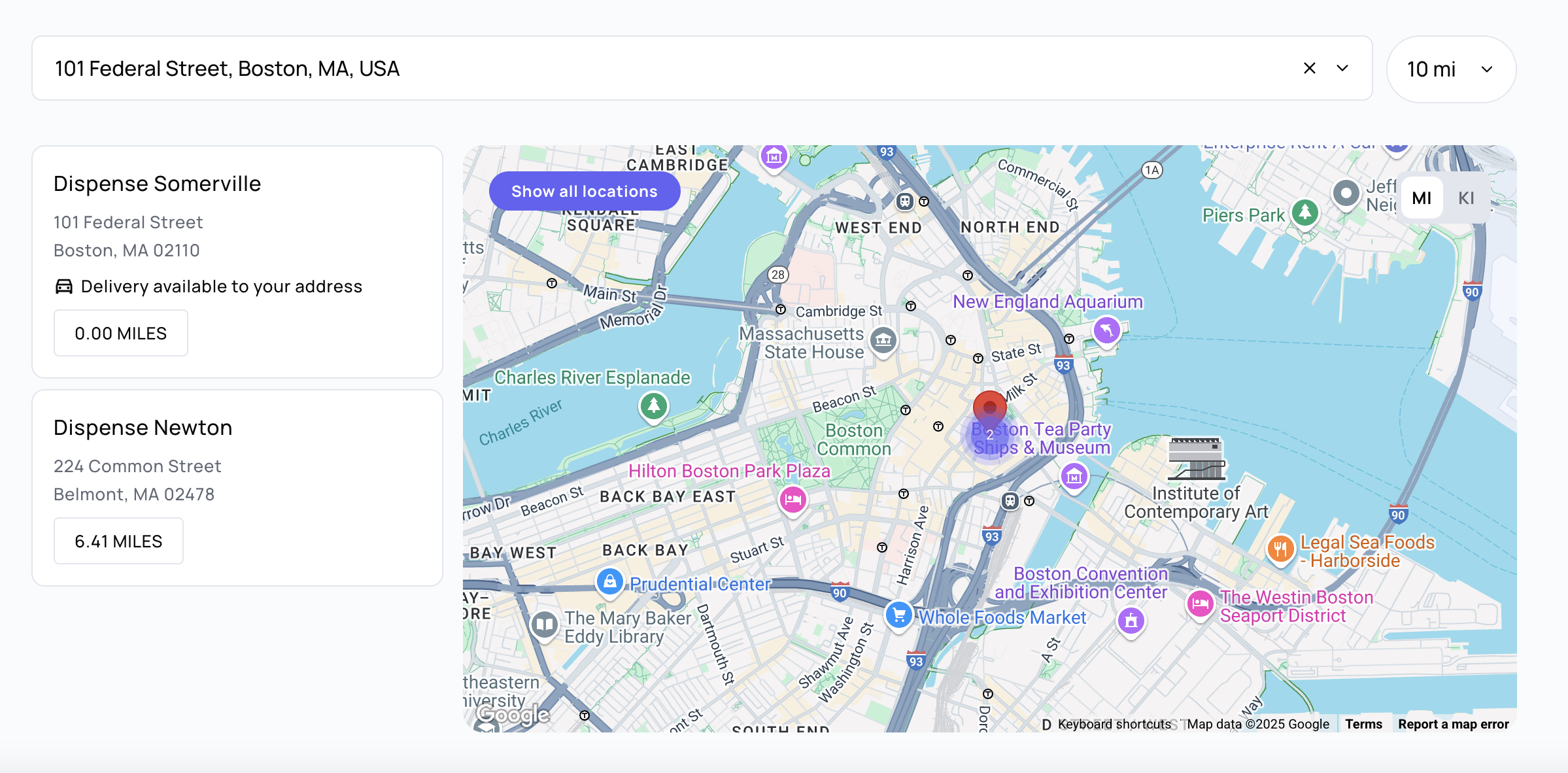The width and height of the screenshot is (1568, 773).
Task: Click the New England Aquarium marker icon
Action: (x=1107, y=331)
